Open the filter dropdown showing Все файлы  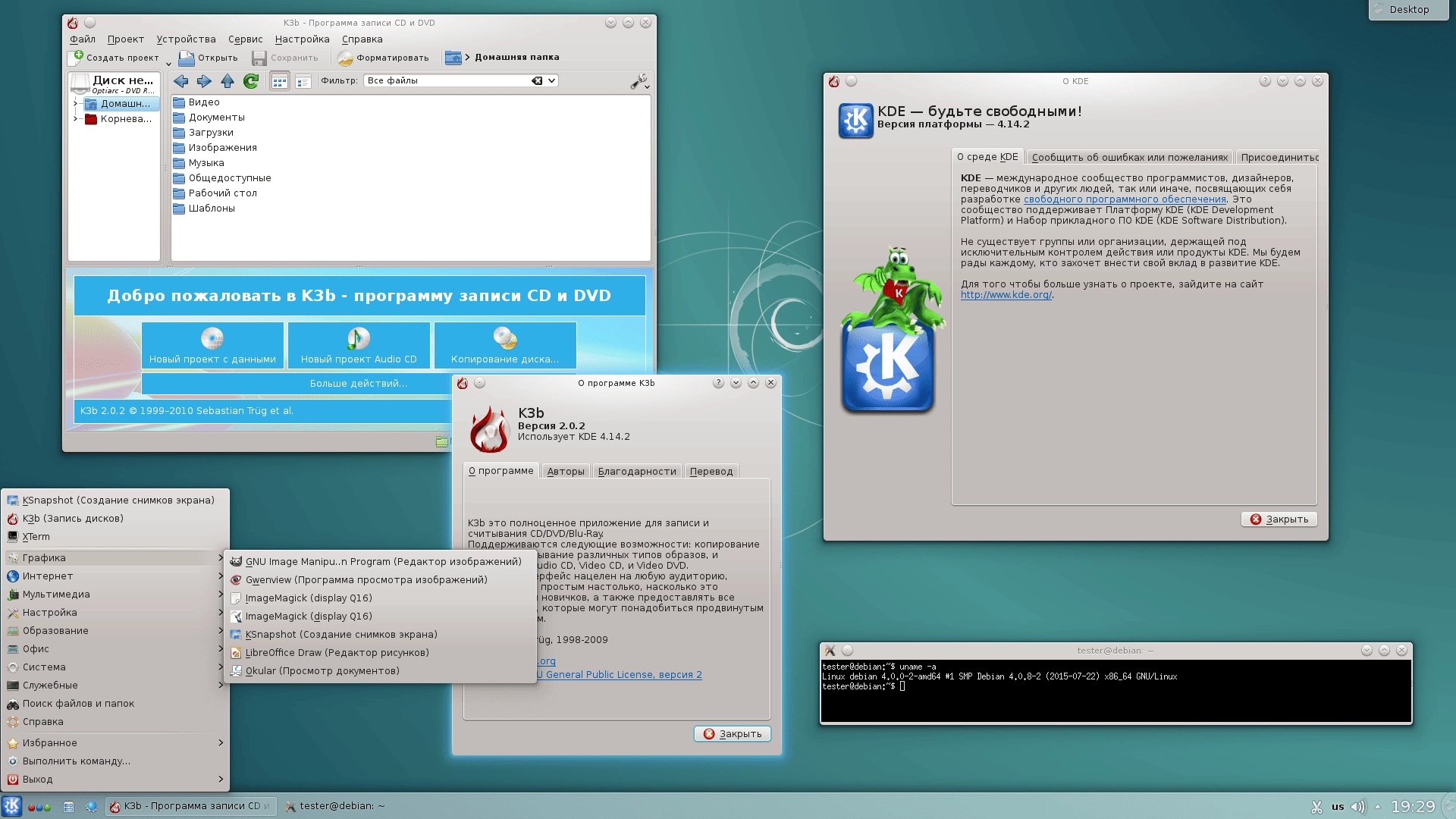pyautogui.click(x=552, y=80)
